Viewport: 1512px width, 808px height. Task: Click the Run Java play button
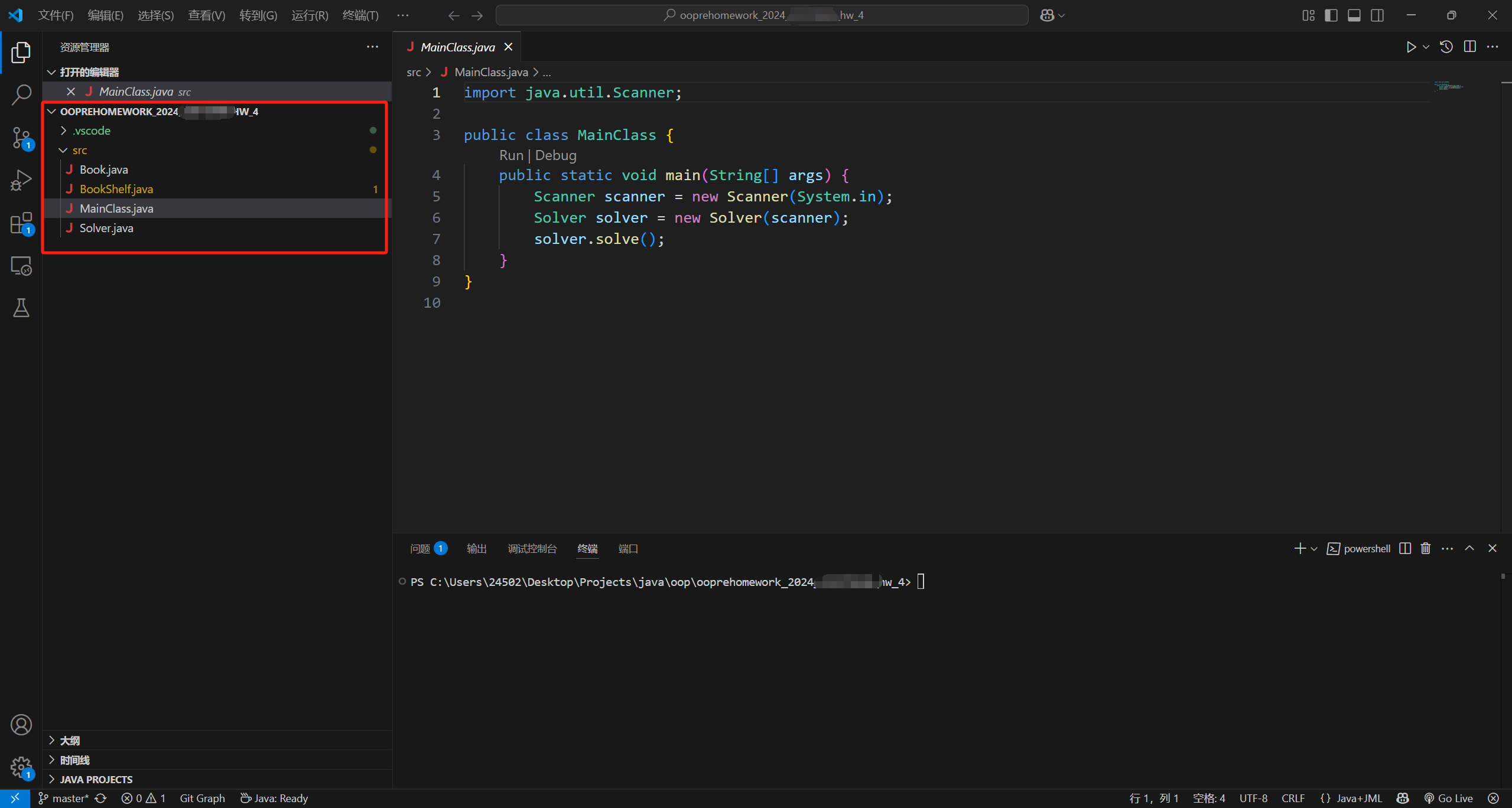click(1411, 47)
